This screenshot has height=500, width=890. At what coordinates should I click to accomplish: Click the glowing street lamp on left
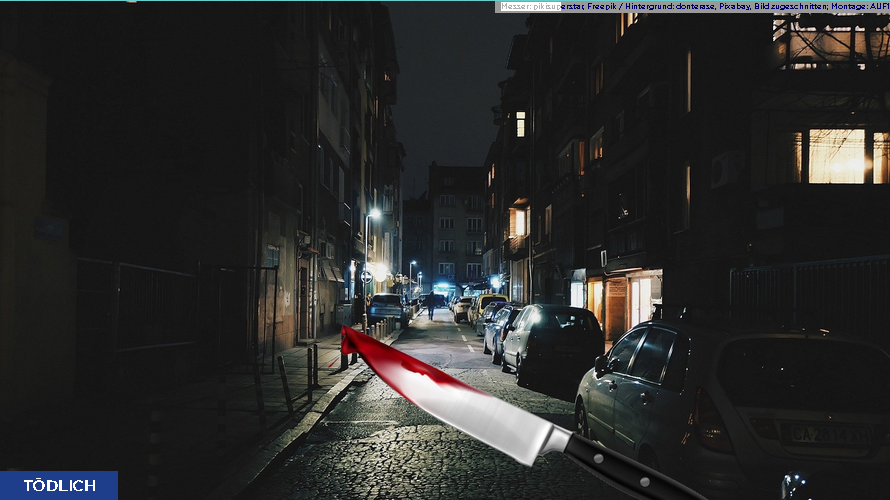click(374, 213)
